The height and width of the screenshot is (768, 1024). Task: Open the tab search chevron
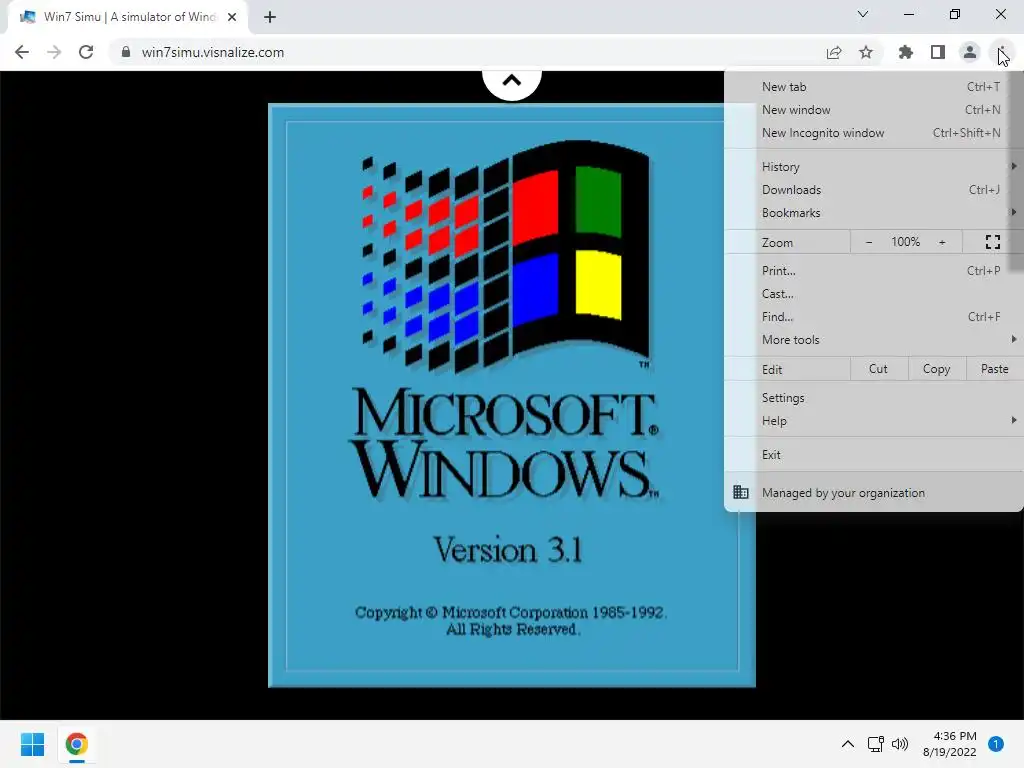pos(863,14)
